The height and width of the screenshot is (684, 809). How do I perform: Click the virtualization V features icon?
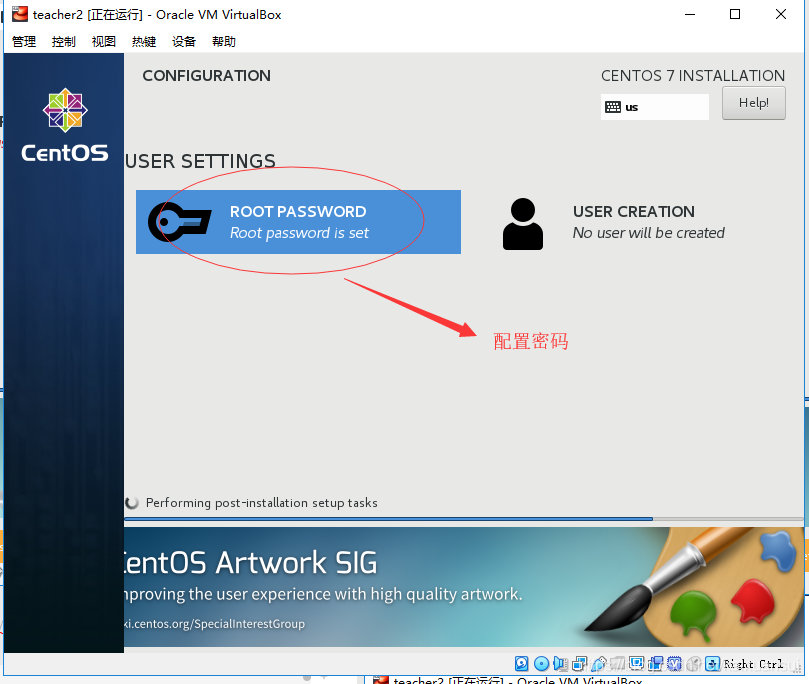[x=675, y=663]
